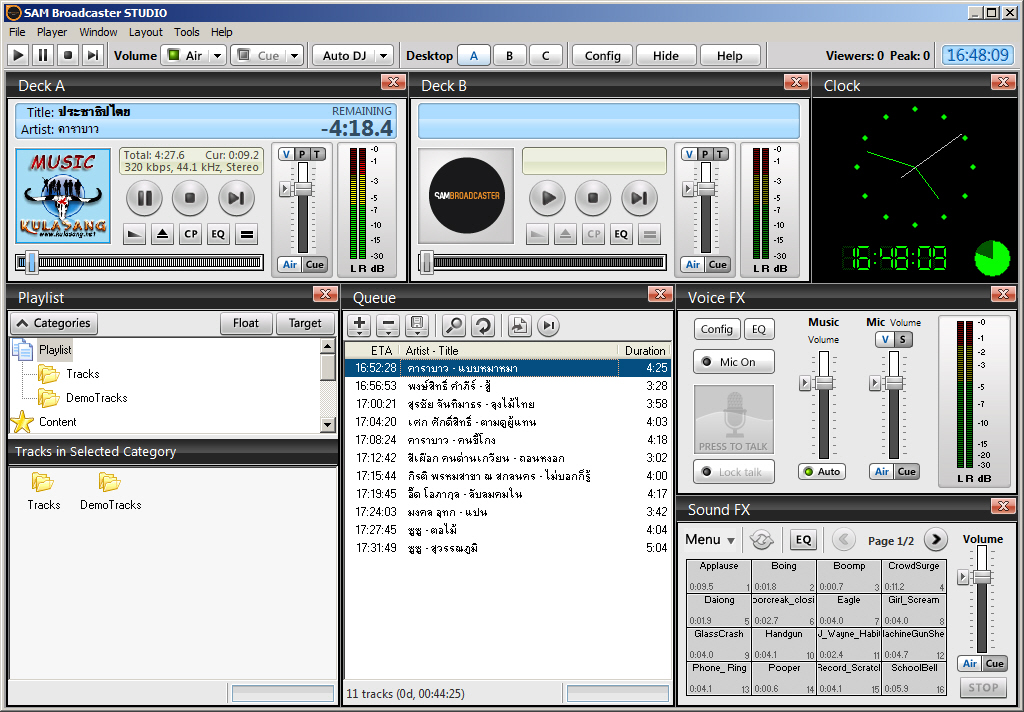Open the Player menu

tap(52, 32)
